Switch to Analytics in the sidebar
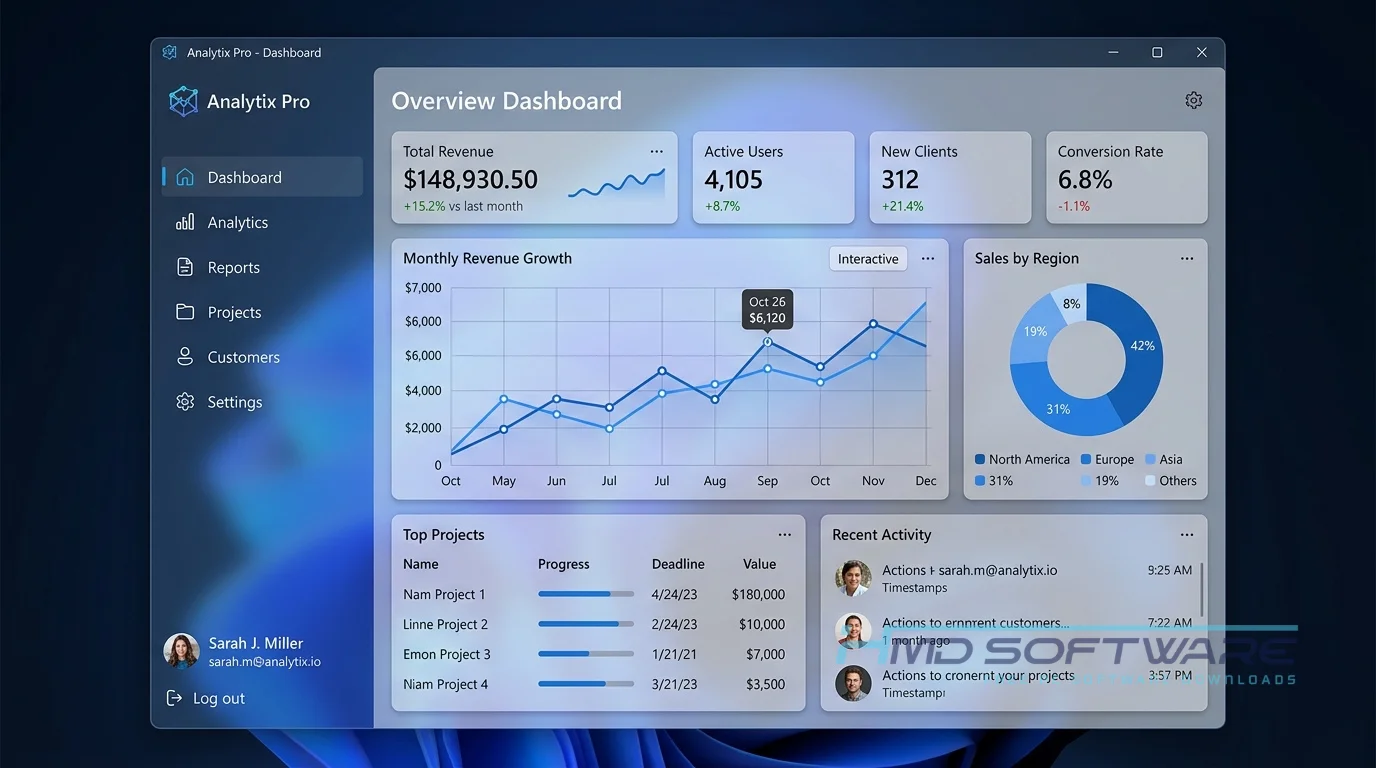Viewport: 1376px width, 768px height. [262, 222]
